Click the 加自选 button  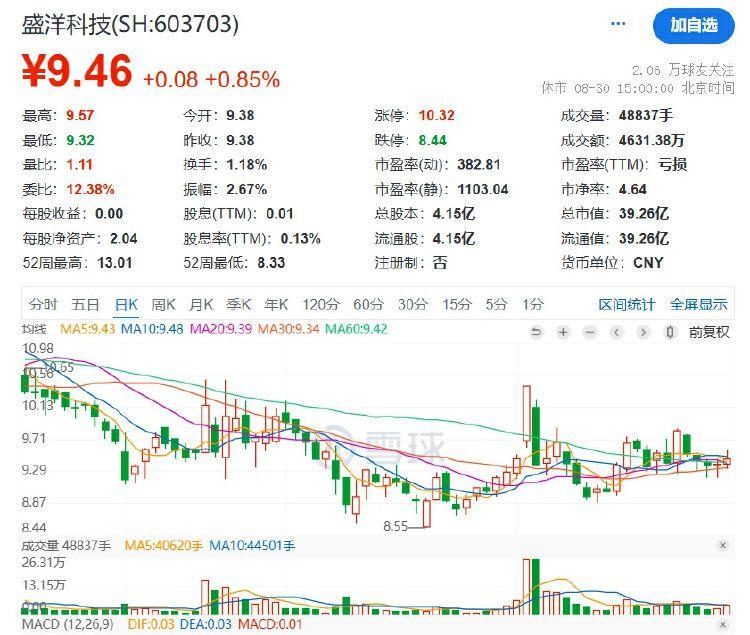click(x=694, y=25)
